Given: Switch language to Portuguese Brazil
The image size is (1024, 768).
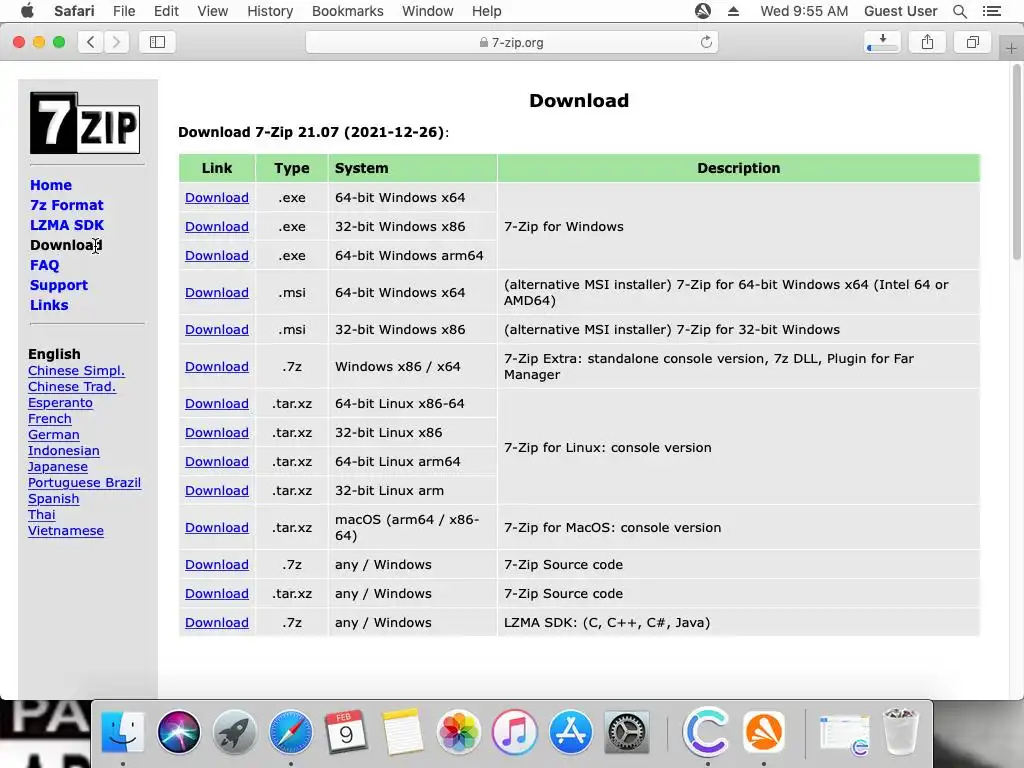Looking at the screenshot, I should point(84,483).
